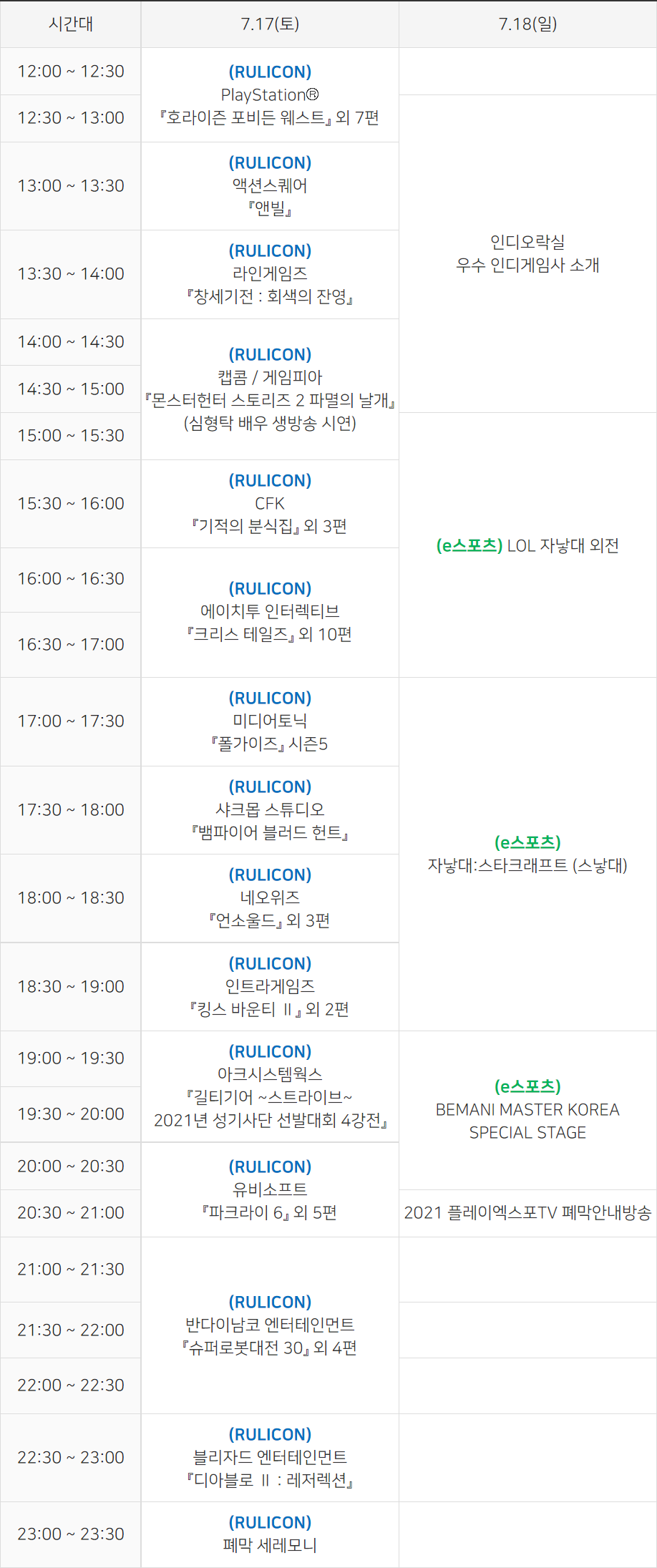The width and height of the screenshot is (657, 1568).
Task: Click the 미디어토닉 폴가이즈 시즌5 cell
Action: point(270,721)
